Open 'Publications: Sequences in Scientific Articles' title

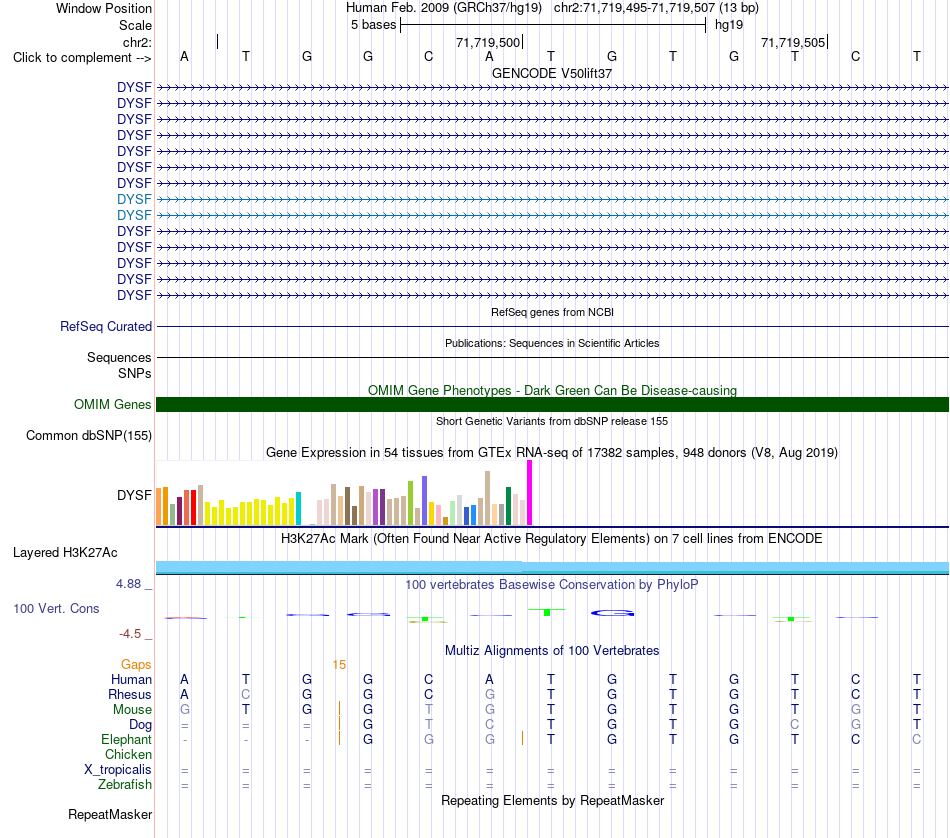point(552,343)
